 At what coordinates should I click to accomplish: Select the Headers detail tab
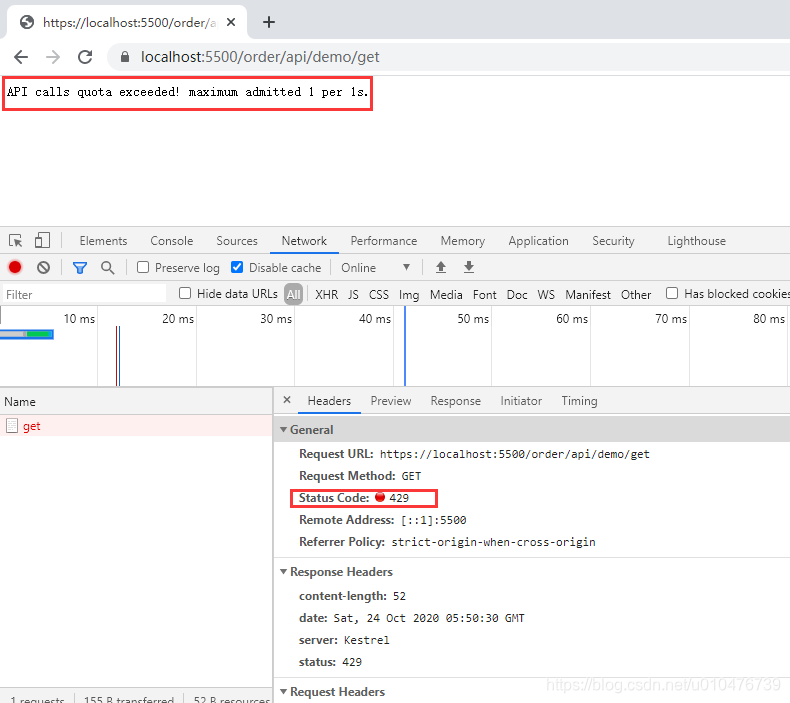pyautogui.click(x=329, y=401)
